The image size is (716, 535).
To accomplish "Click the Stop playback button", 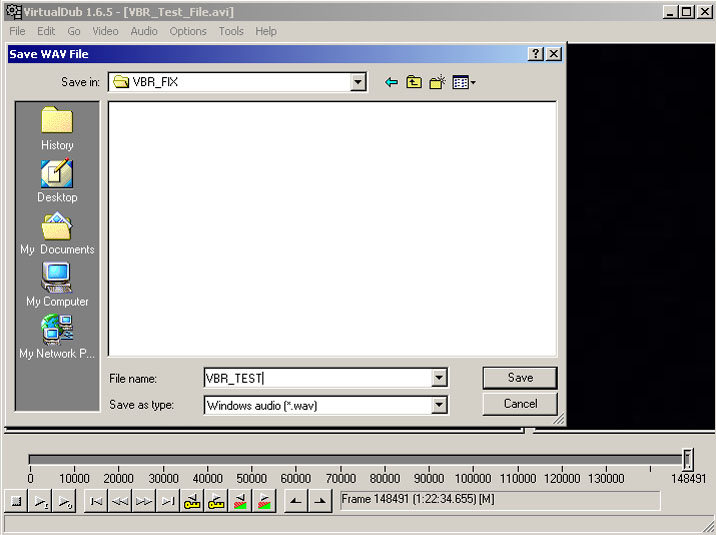I will pos(16,501).
